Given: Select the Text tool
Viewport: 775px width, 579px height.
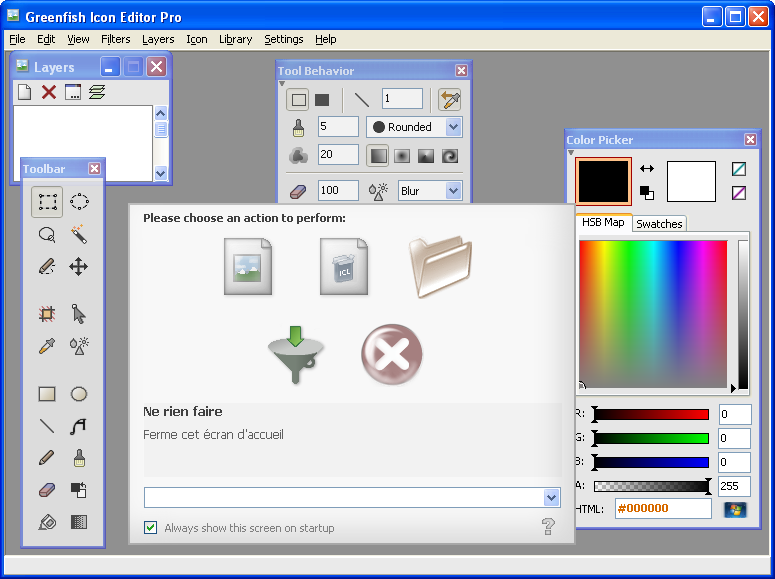Looking at the screenshot, I should 79,426.
